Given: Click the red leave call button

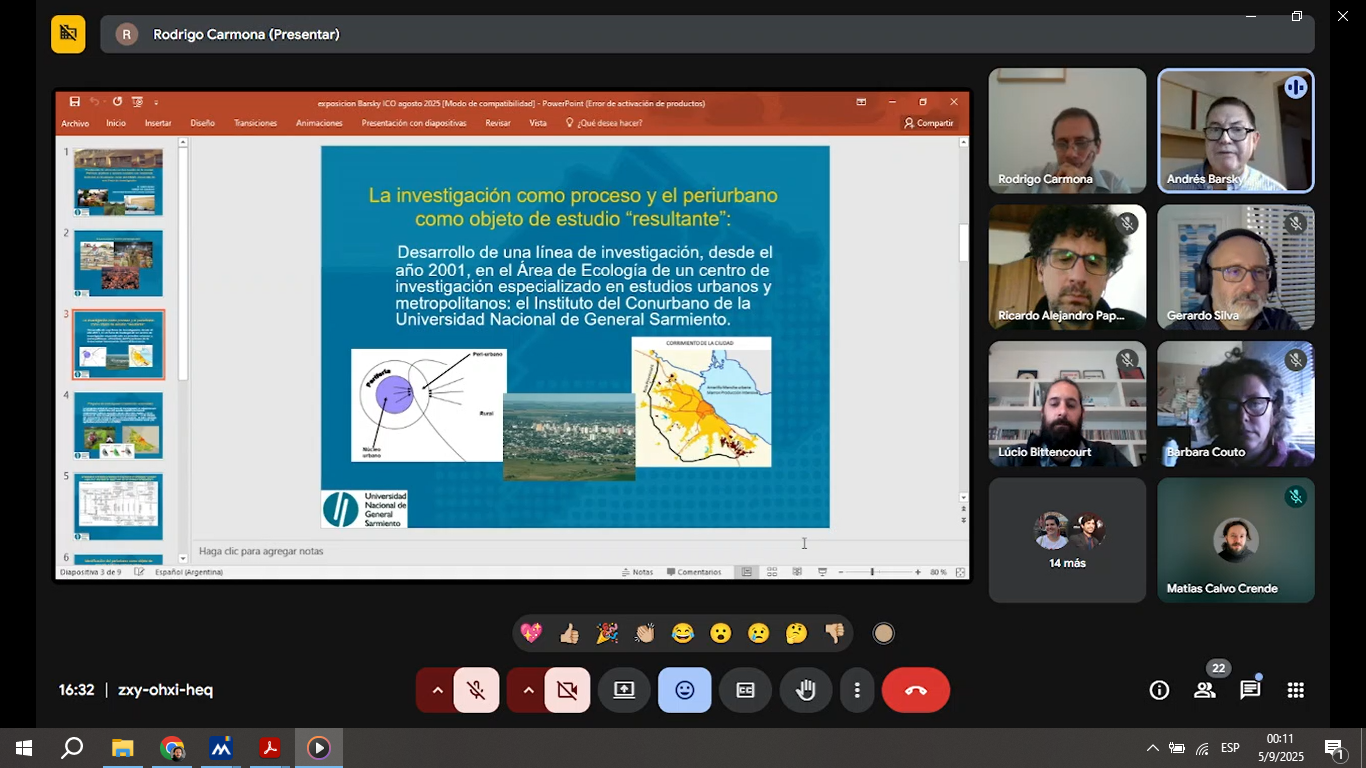Looking at the screenshot, I should (916, 690).
